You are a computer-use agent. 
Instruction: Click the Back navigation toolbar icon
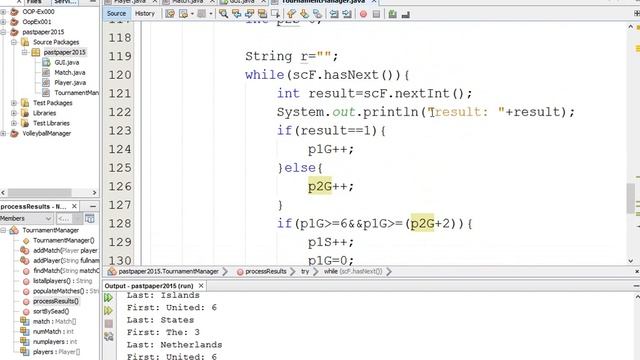click(x=183, y=14)
